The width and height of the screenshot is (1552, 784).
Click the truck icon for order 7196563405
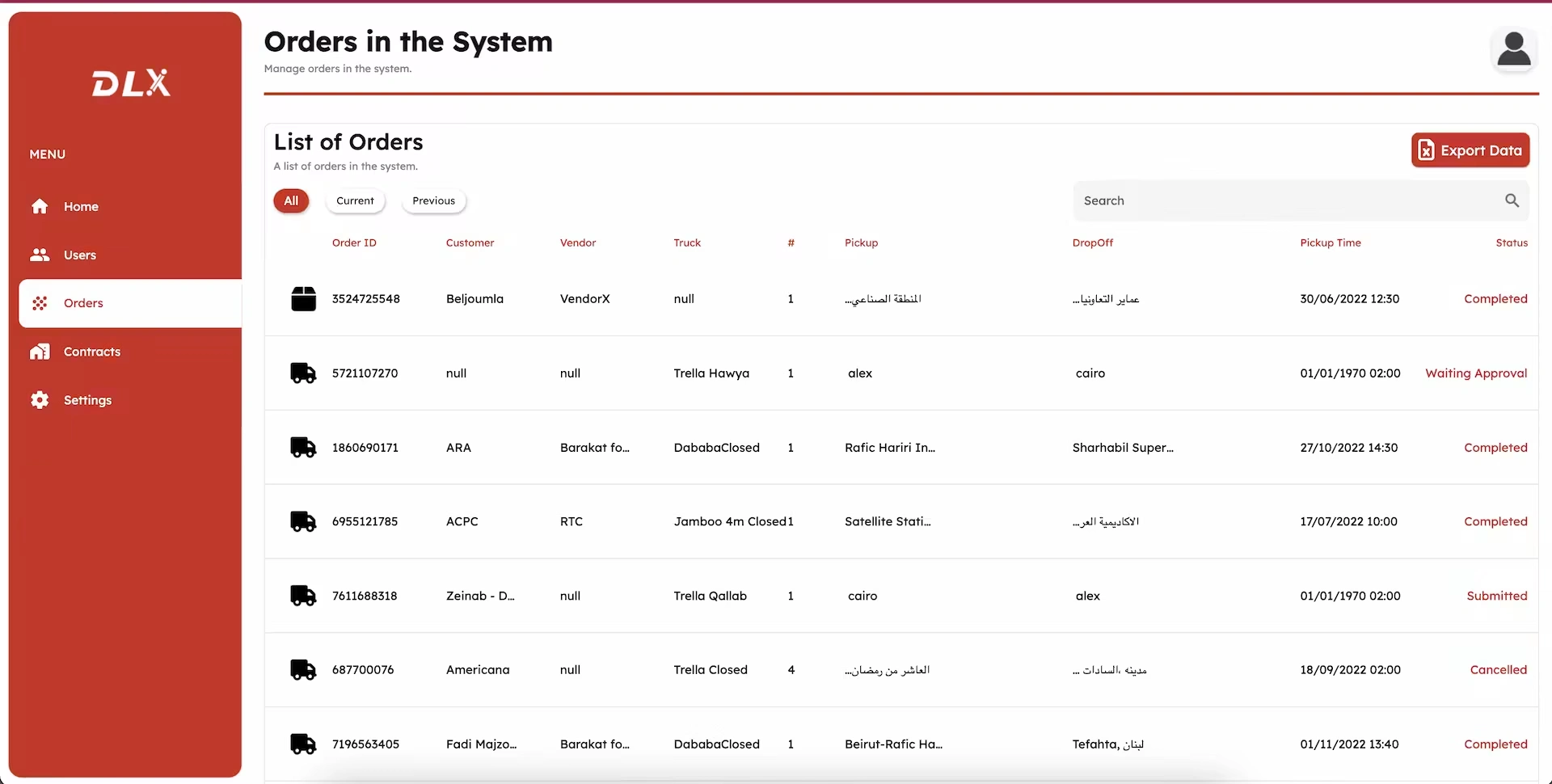click(x=303, y=744)
